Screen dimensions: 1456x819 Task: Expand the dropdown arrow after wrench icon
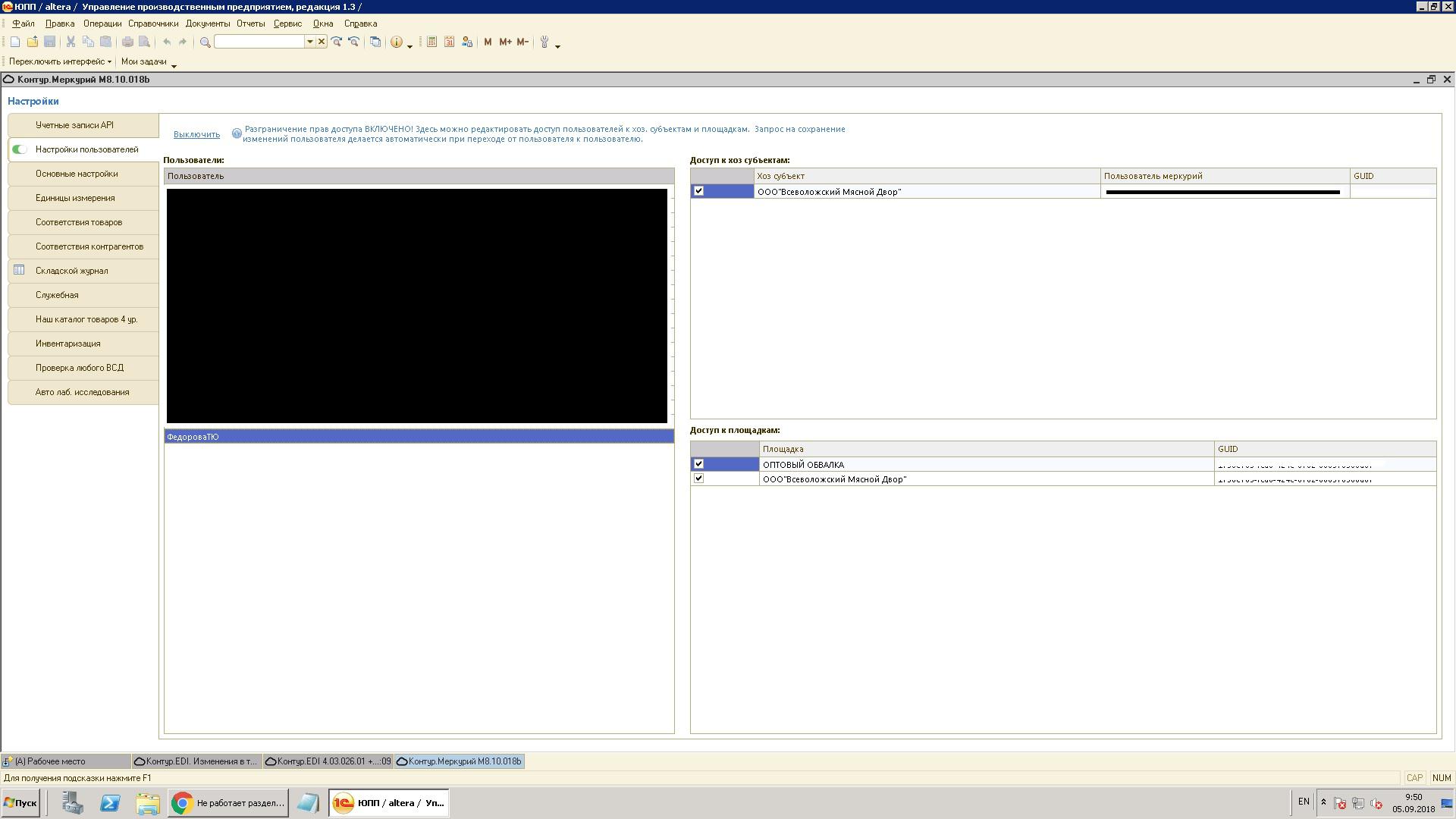[557, 46]
